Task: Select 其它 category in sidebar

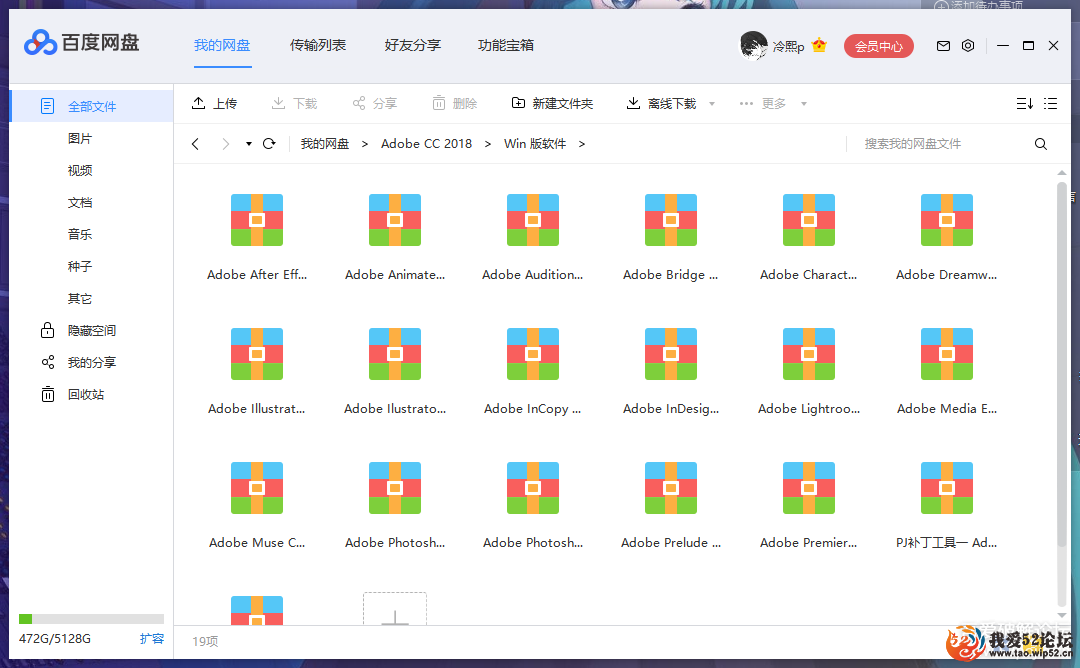Action: point(80,298)
